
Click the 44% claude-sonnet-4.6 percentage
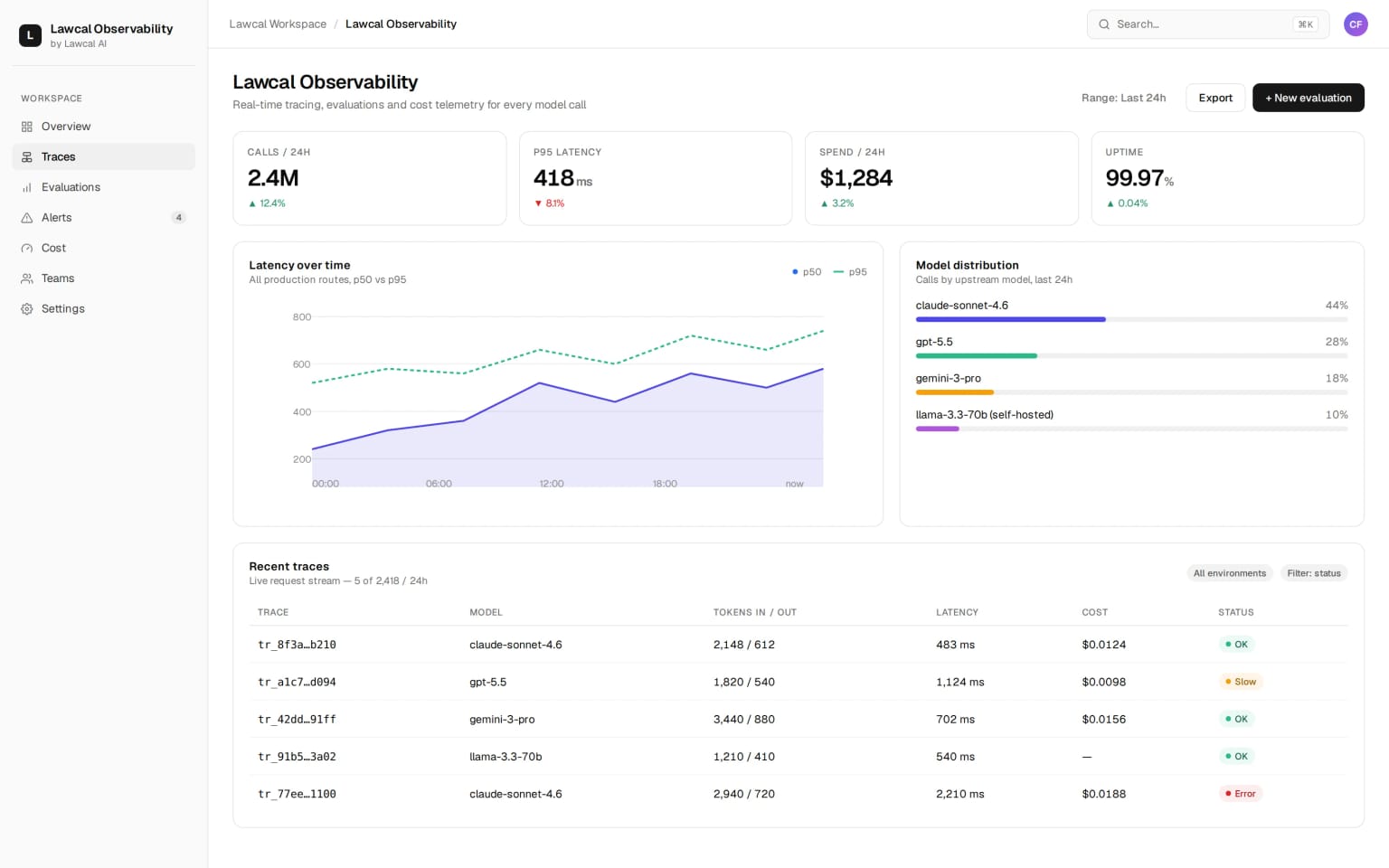1337,306
